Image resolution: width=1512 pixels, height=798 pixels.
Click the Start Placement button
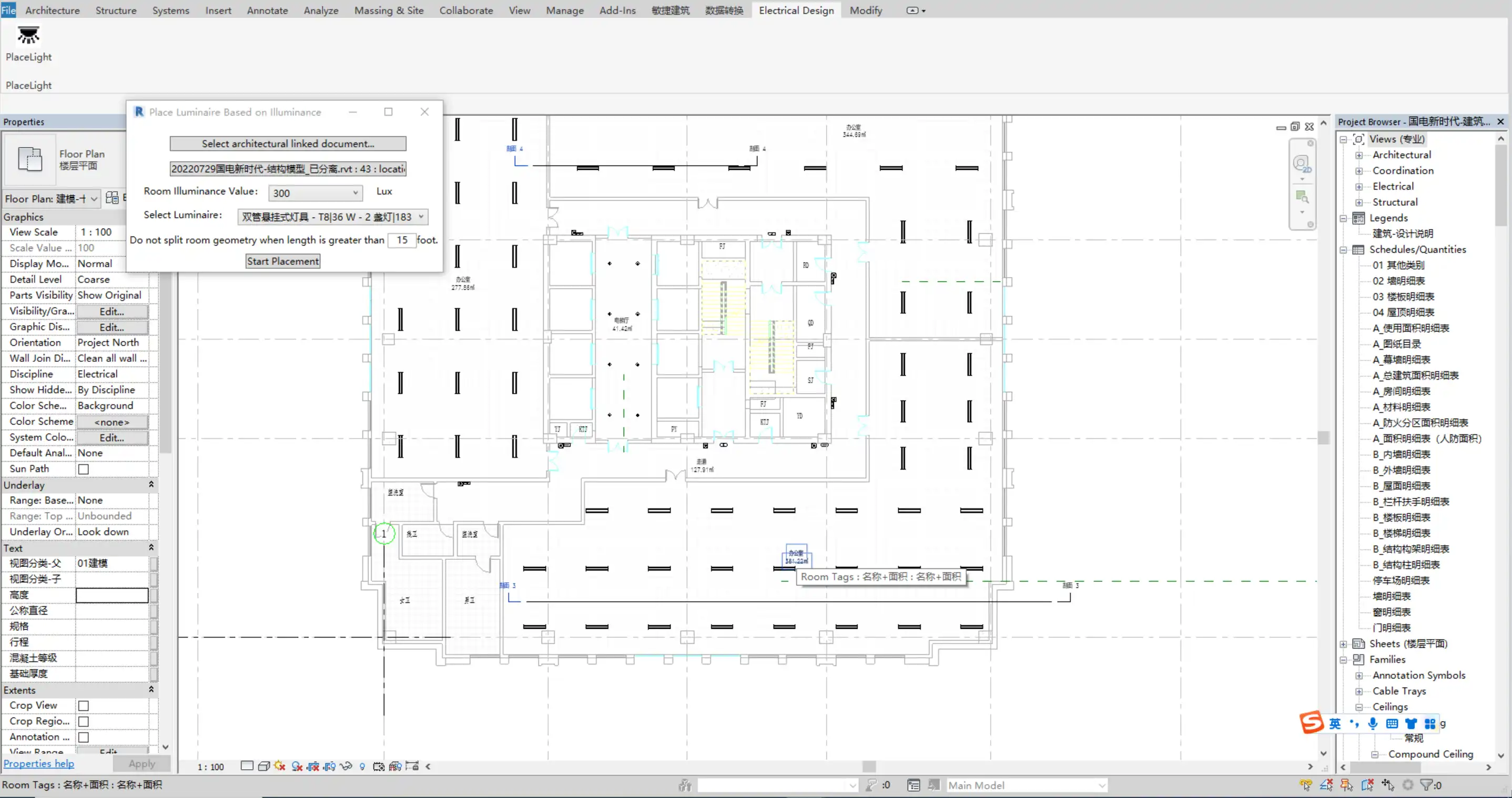pyautogui.click(x=283, y=262)
